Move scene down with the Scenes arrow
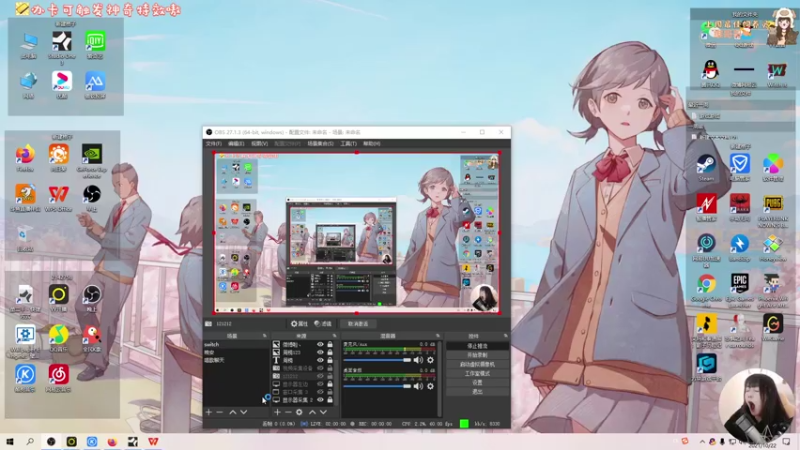The width and height of the screenshot is (800, 450). (x=244, y=412)
